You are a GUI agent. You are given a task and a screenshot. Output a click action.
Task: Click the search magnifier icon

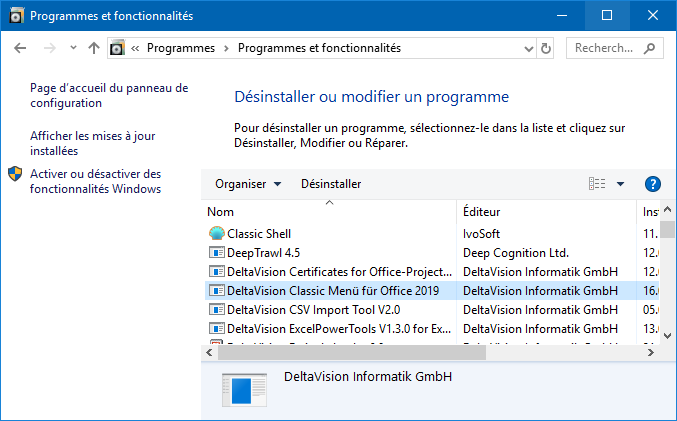pos(649,48)
